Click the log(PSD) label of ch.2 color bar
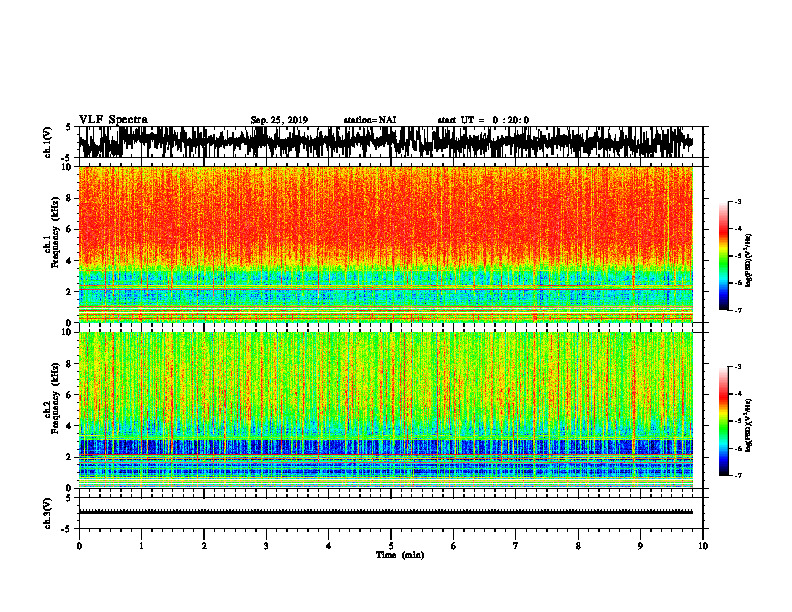 pos(749,425)
